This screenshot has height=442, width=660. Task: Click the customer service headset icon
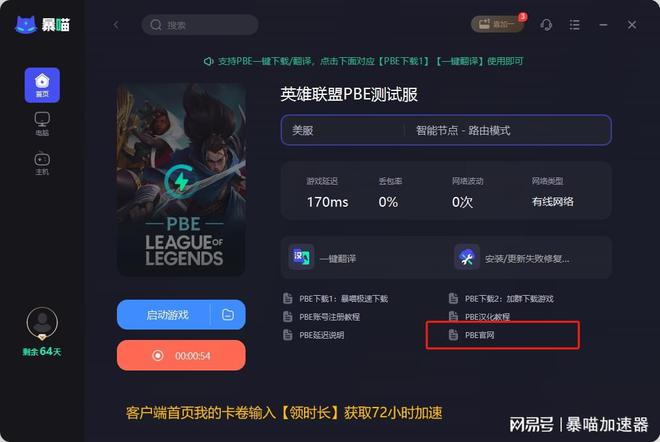tap(546, 25)
